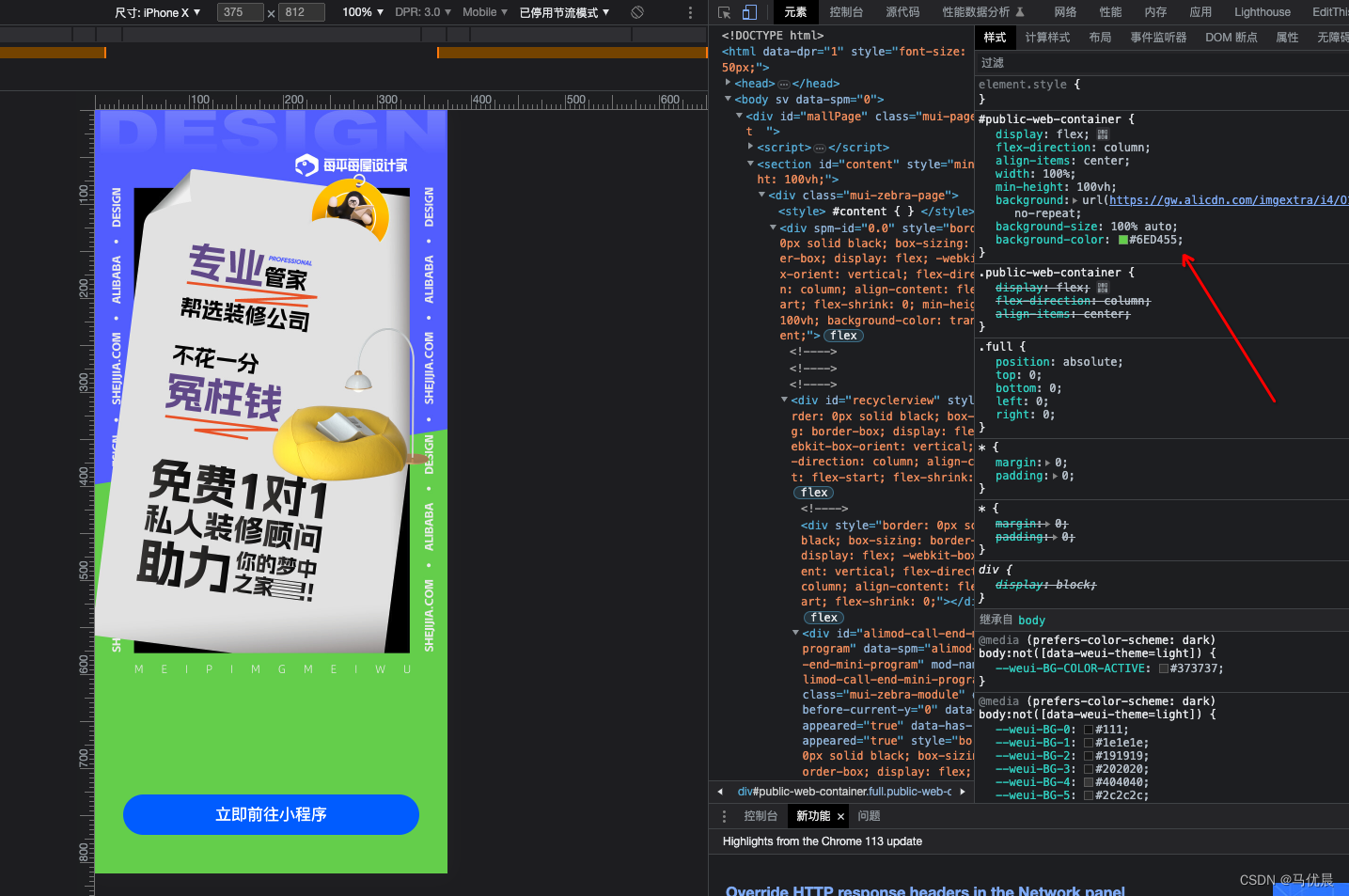The height and width of the screenshot is (896, 1349).
Task: Expand the script element node
Action: coord(750,147)
